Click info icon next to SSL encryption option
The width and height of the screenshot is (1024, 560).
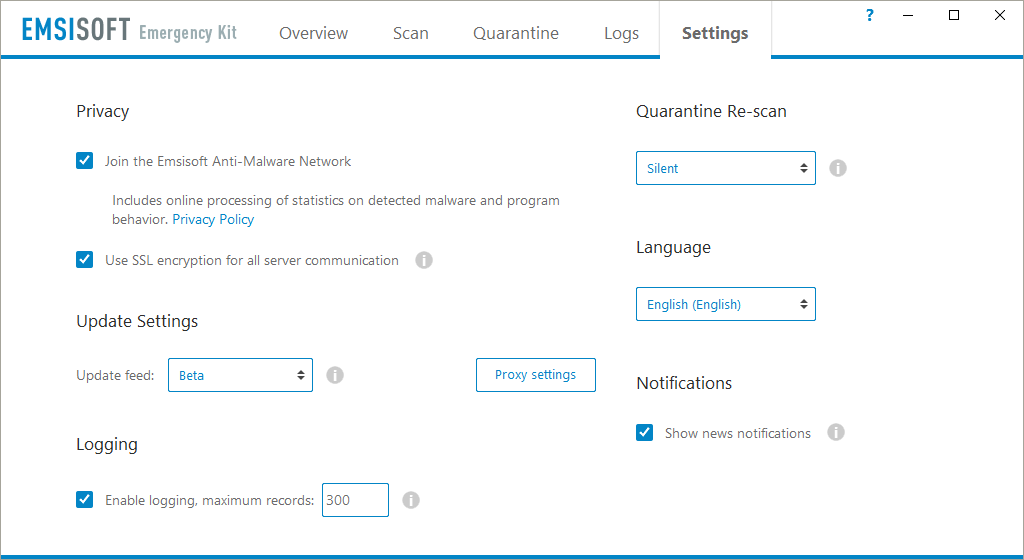coord(424,260)
